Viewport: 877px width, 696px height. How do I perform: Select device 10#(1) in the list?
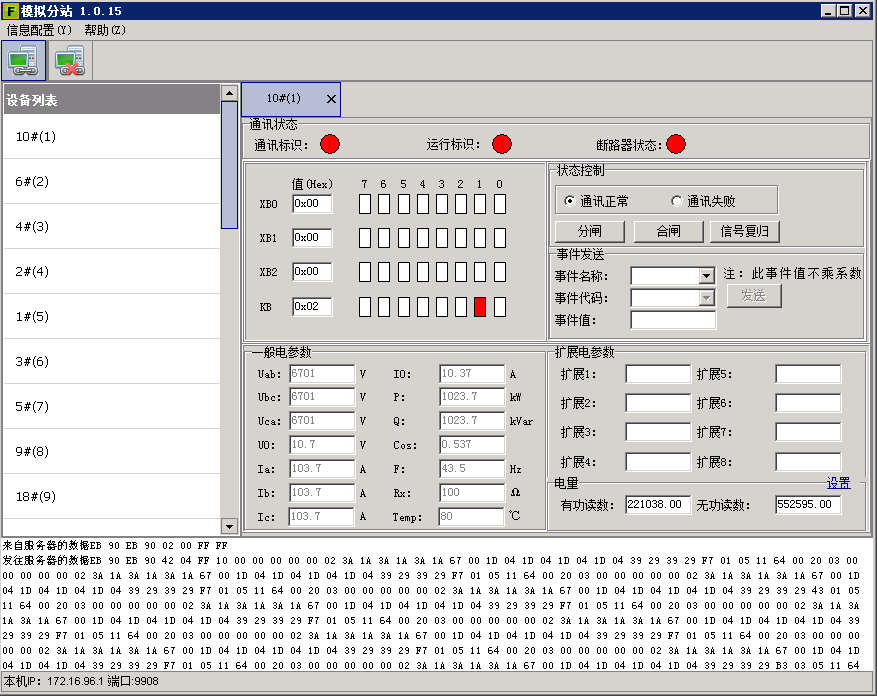pos(112,137)
